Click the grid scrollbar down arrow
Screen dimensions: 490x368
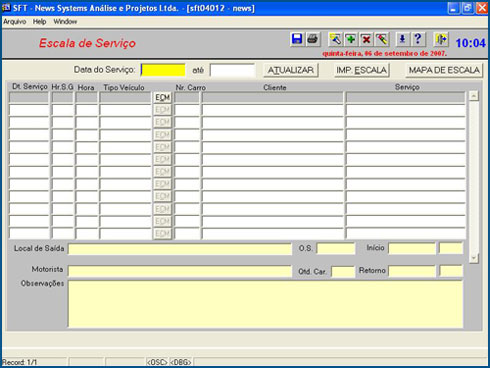point(473,258)
